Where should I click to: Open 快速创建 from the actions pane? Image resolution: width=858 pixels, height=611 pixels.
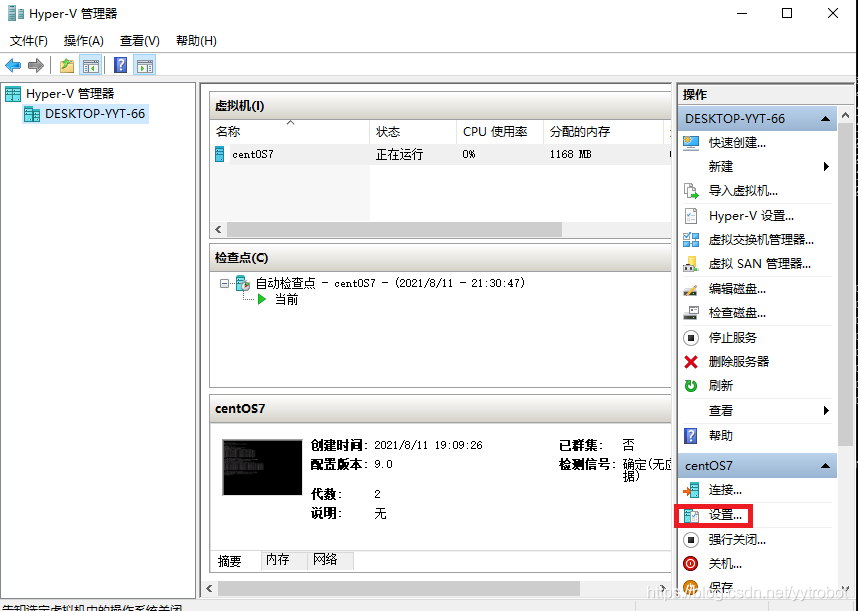(737, 143)
